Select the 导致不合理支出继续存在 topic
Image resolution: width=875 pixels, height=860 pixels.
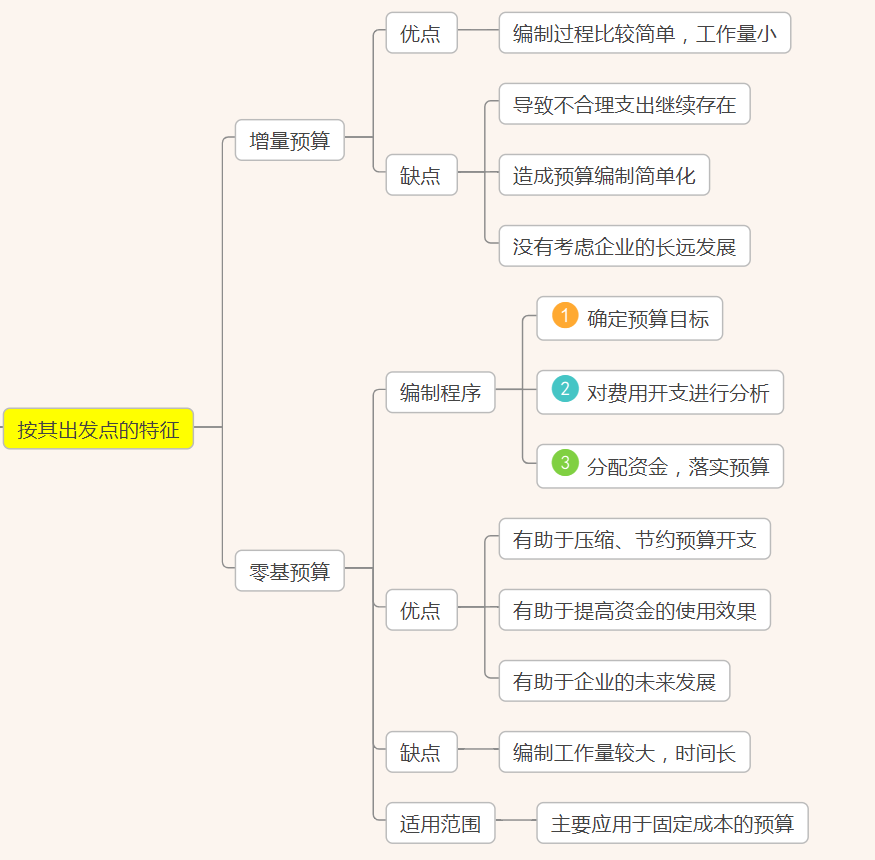[x=624, y=104]
